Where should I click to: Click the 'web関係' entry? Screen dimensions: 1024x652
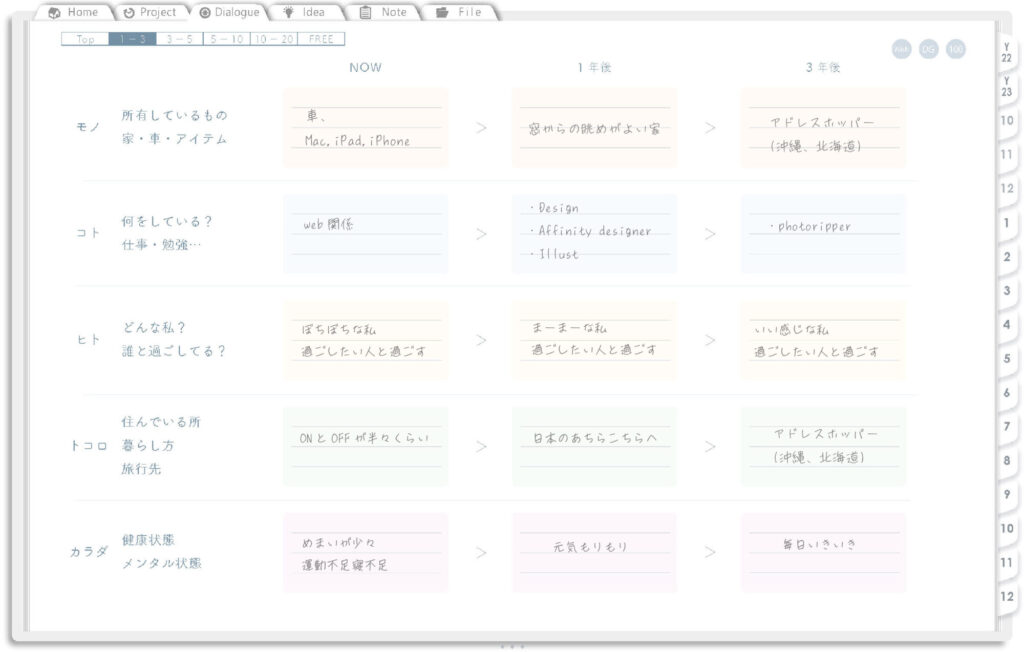pyautogui.click(x=328, y=224)
